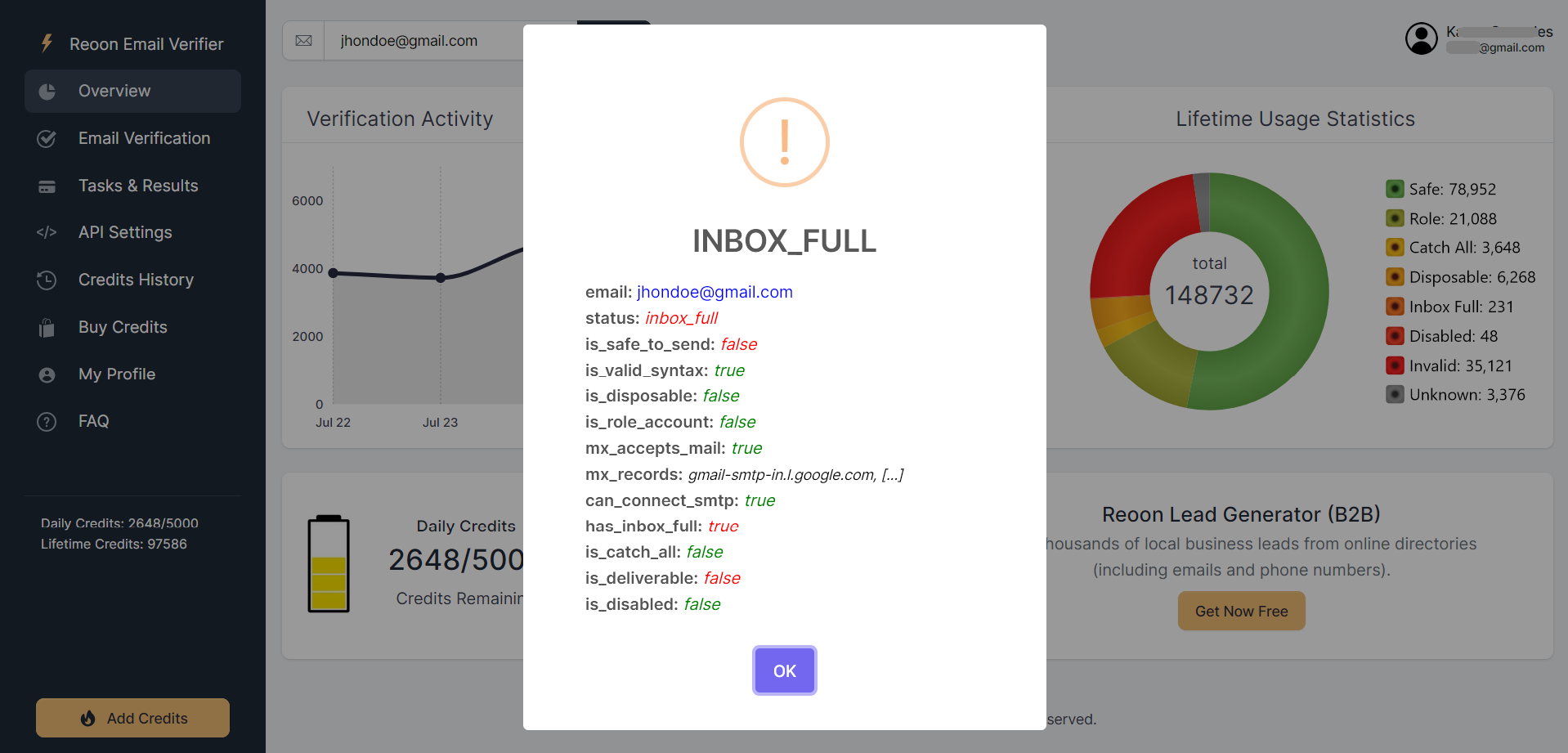Click the flame icon inside Add Credits
Screen dimensions: 1568x753
tap(88, 718)
